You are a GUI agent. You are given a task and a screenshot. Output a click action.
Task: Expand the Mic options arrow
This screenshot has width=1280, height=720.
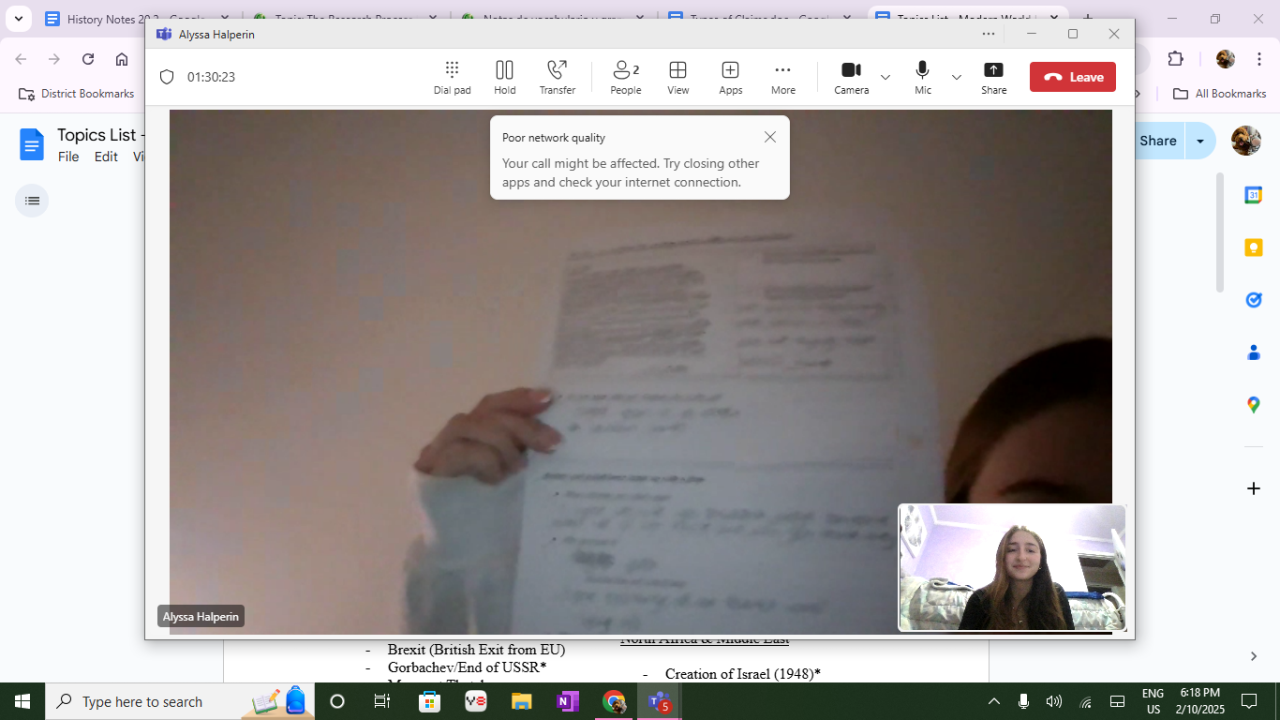tap(956, 77)
